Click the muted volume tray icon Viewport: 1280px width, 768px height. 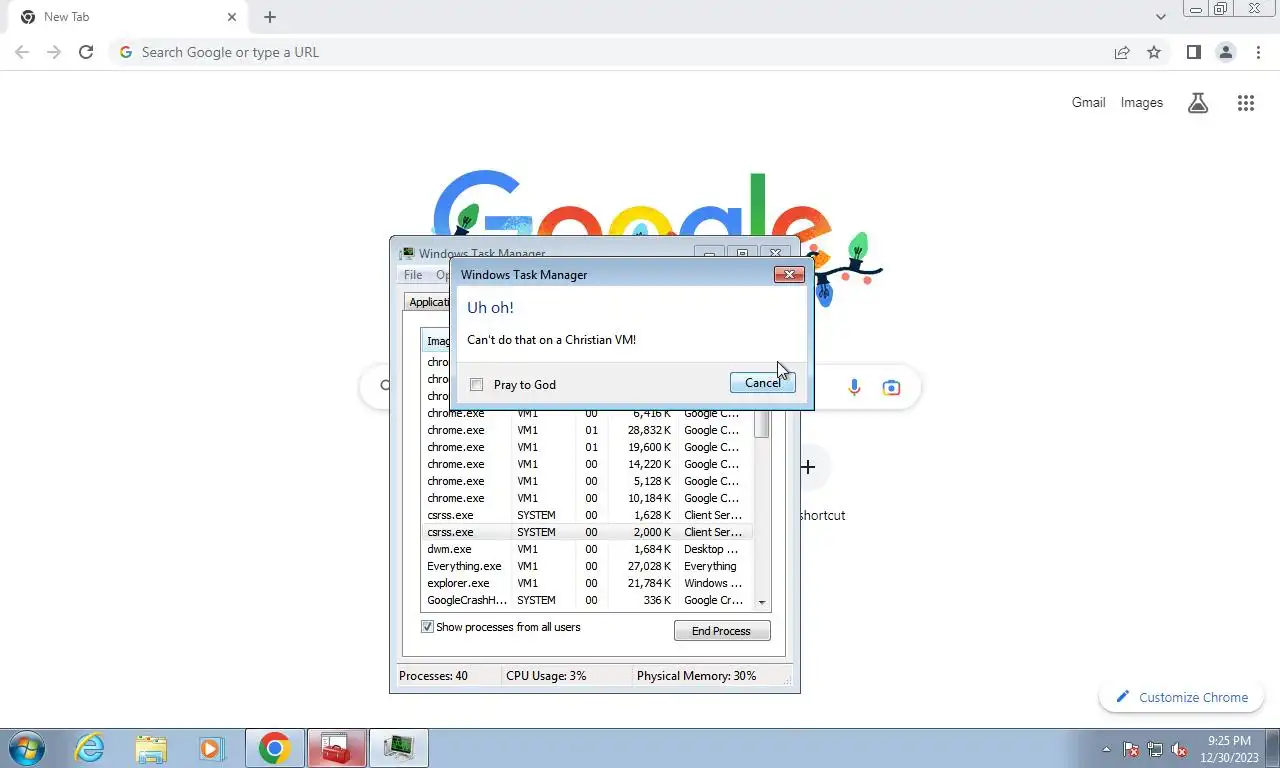[x=1179, y=749]
